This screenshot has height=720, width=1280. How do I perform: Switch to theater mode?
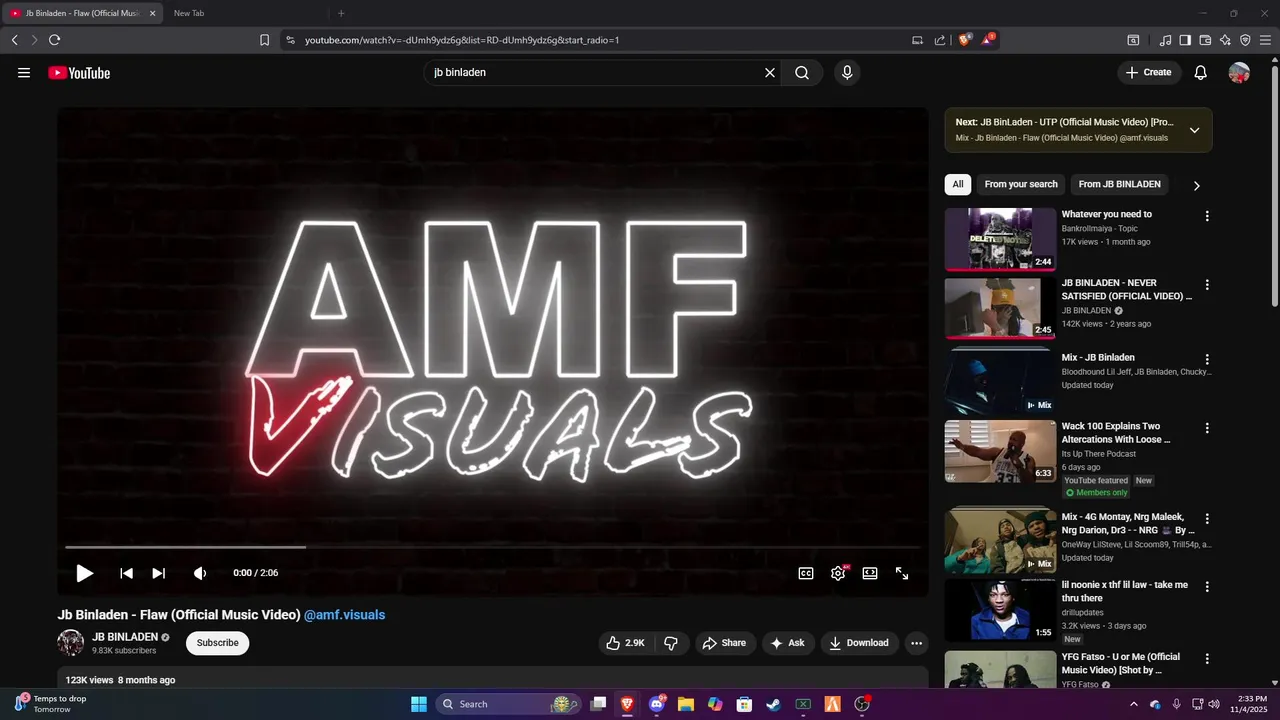pos(870,573)
